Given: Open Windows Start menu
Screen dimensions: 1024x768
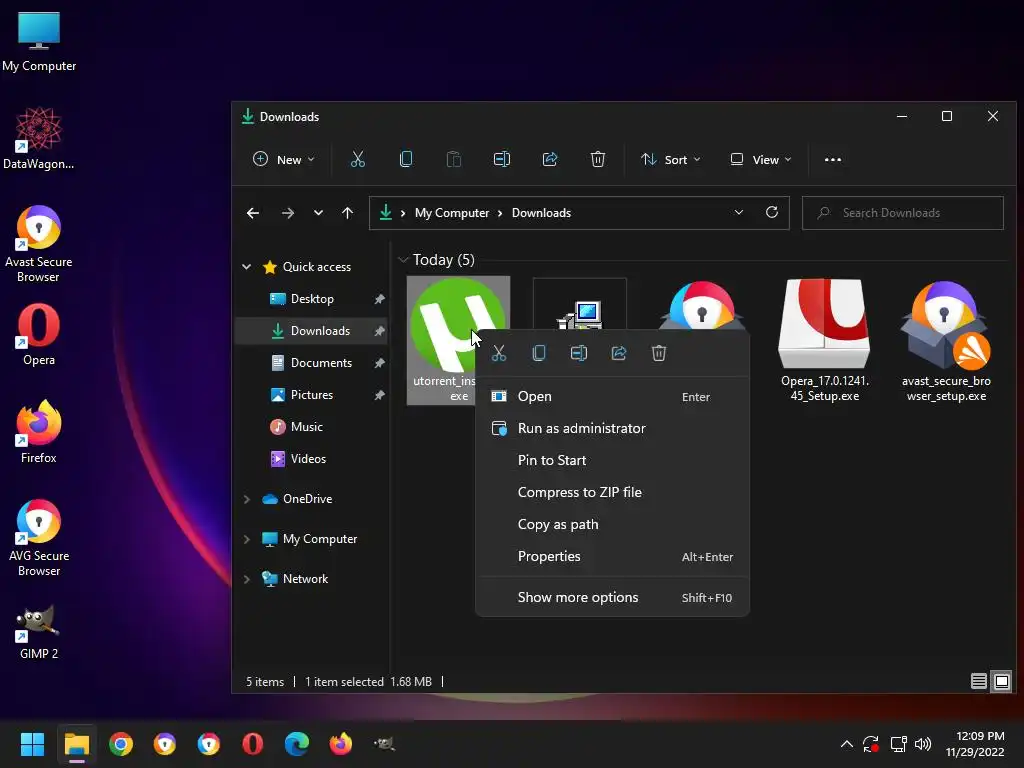Looking at the screenshot, I should pos(32,744).
